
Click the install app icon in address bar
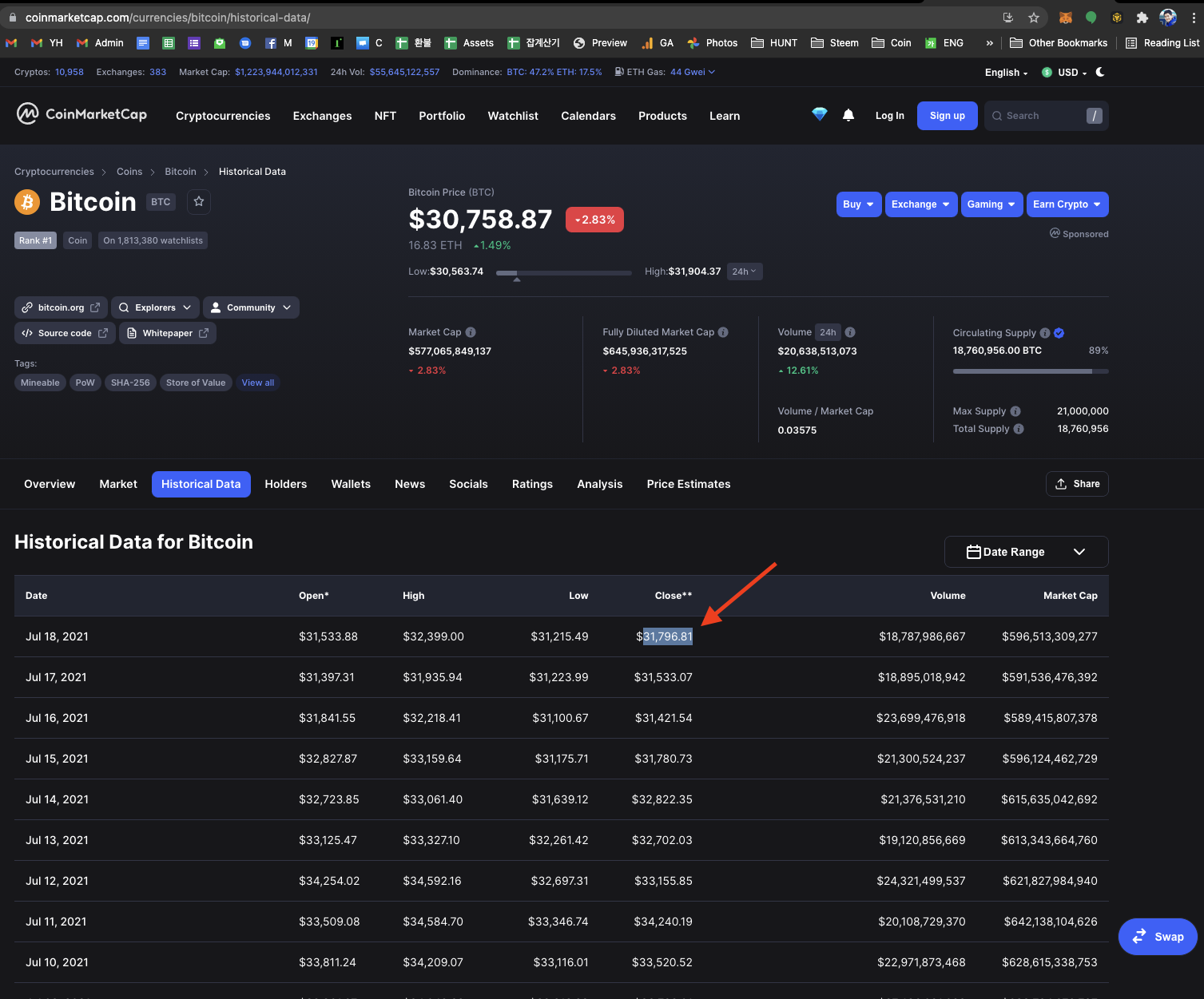pyautogui.click(x=1008, y=18)
